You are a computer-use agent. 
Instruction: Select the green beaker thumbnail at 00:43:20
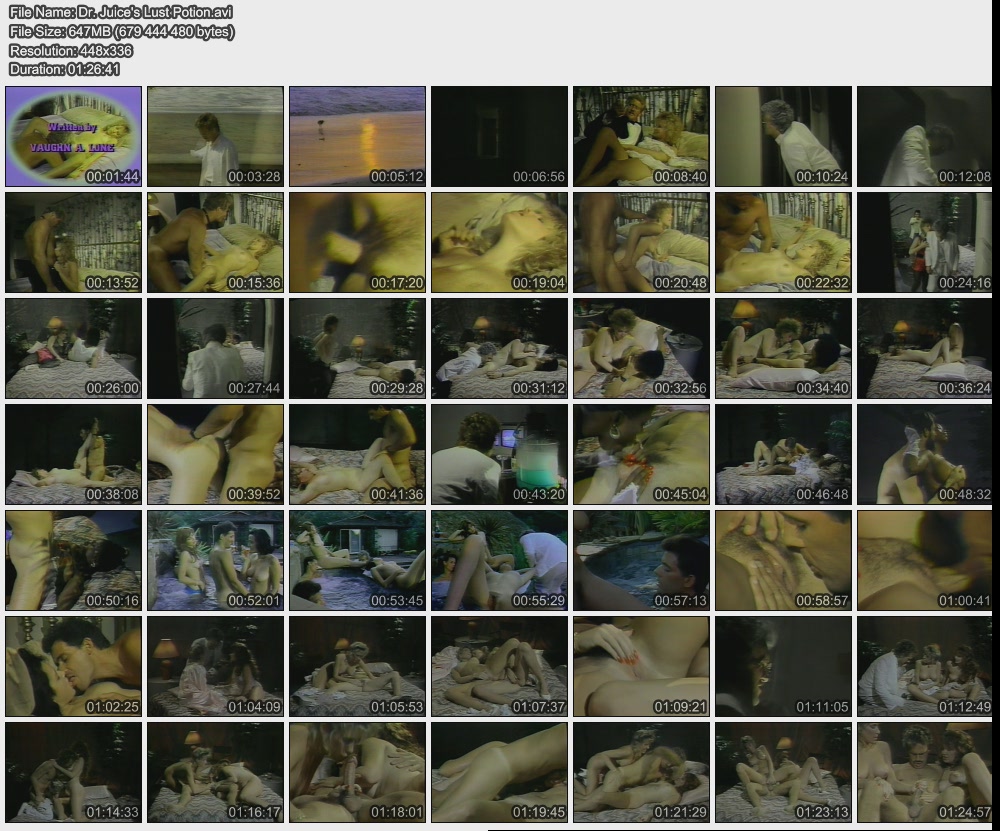(500, 454)
